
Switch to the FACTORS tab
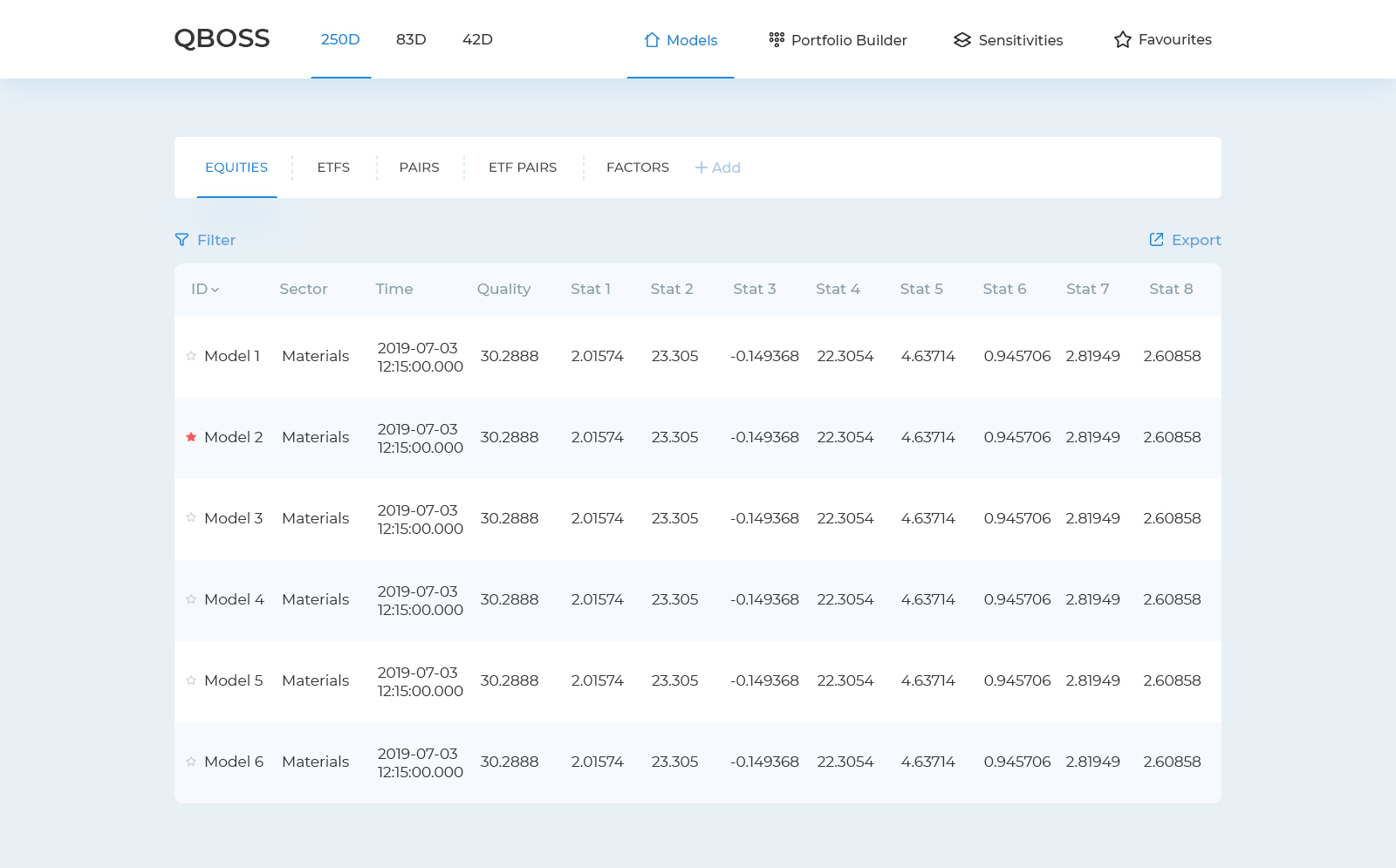pyautogui.click(x=638, y=167)
